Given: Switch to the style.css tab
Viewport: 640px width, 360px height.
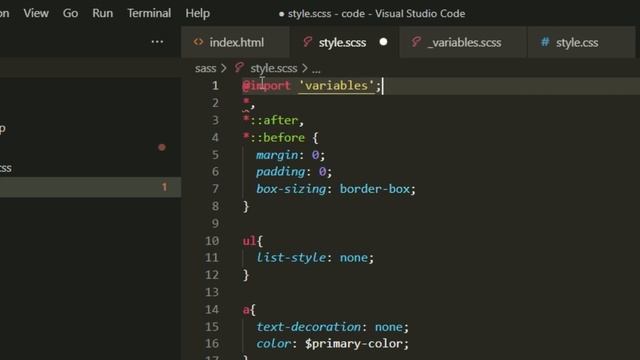Looking at the screenshot, I should click(x=581, y=42).
